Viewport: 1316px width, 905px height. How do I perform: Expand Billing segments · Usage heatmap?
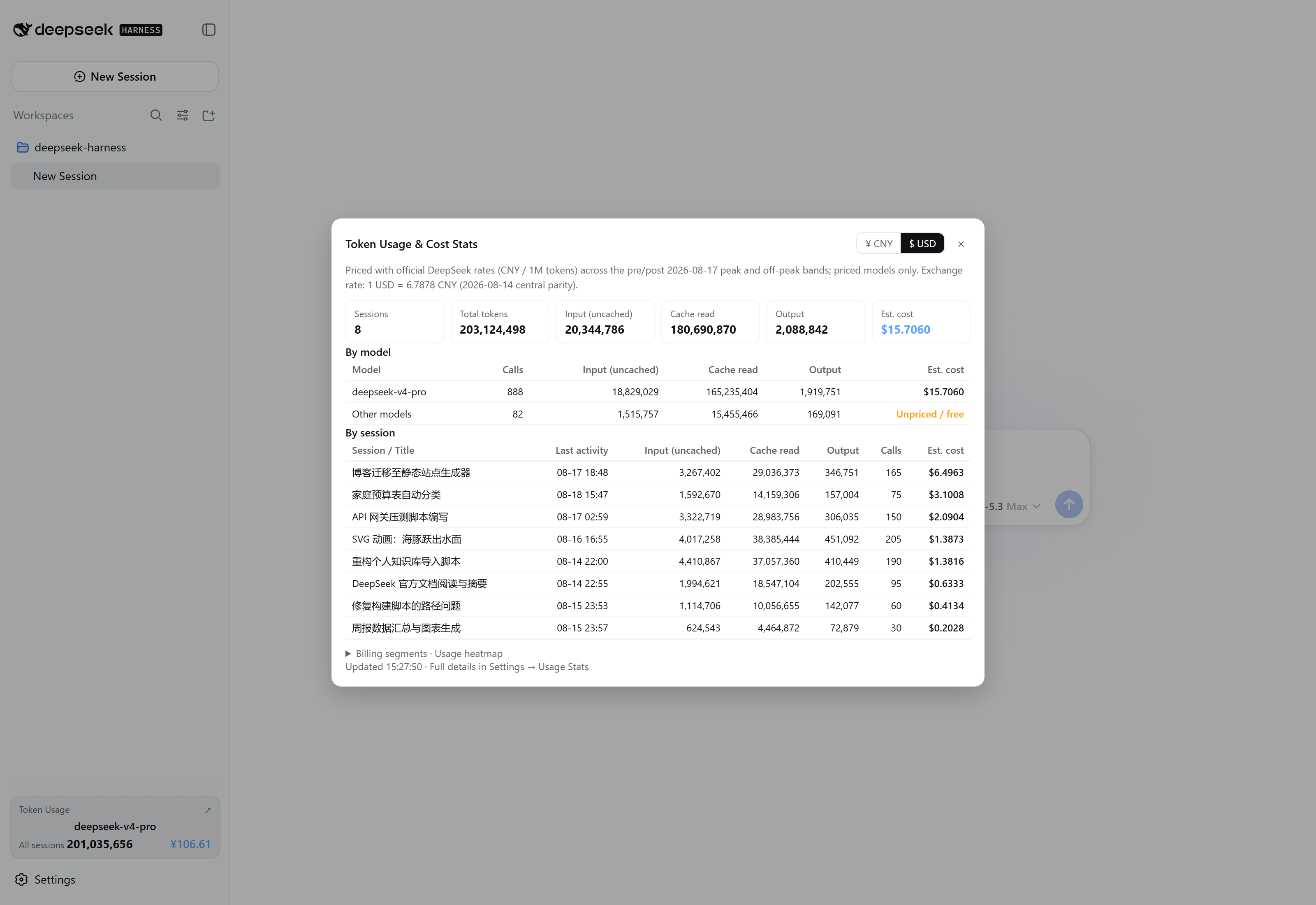(x=424, y=653)
